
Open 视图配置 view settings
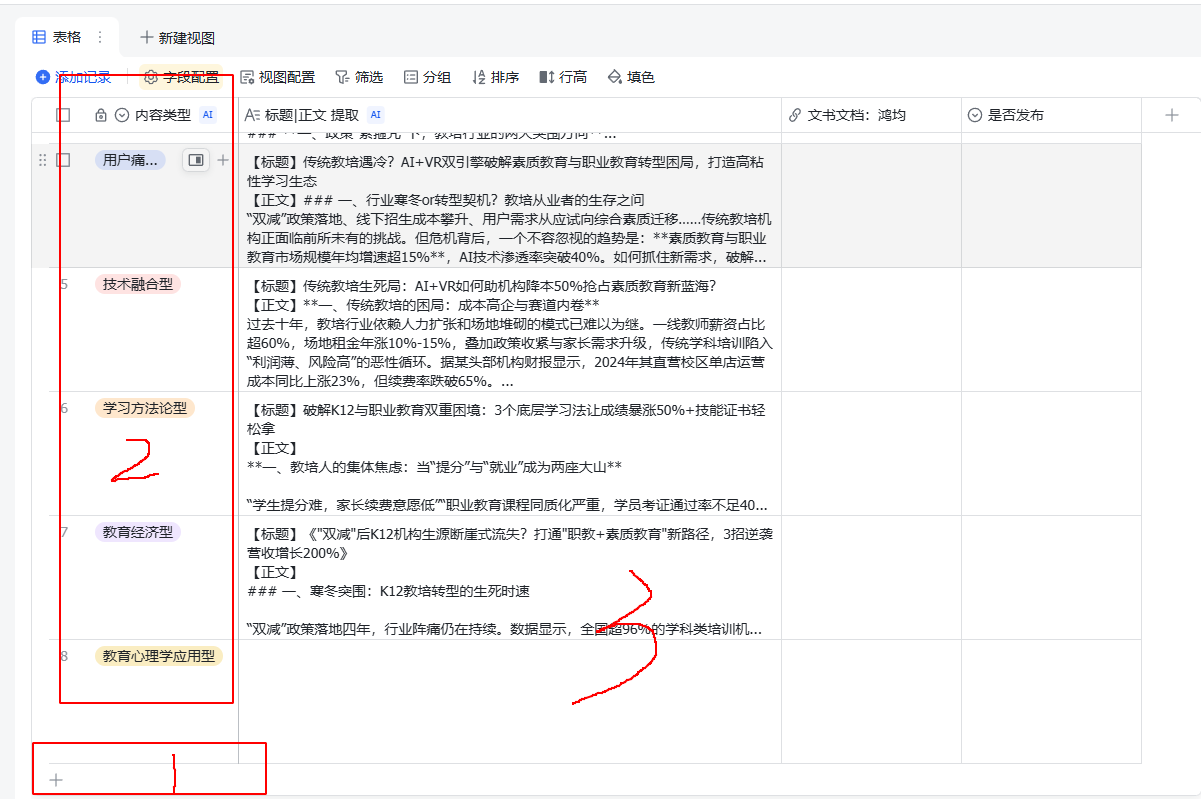[277, 77]
